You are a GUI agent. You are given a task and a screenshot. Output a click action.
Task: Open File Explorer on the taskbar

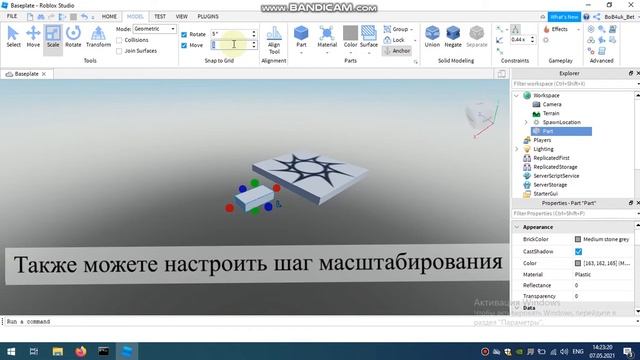pyautogui.click(x=58, y=351)
